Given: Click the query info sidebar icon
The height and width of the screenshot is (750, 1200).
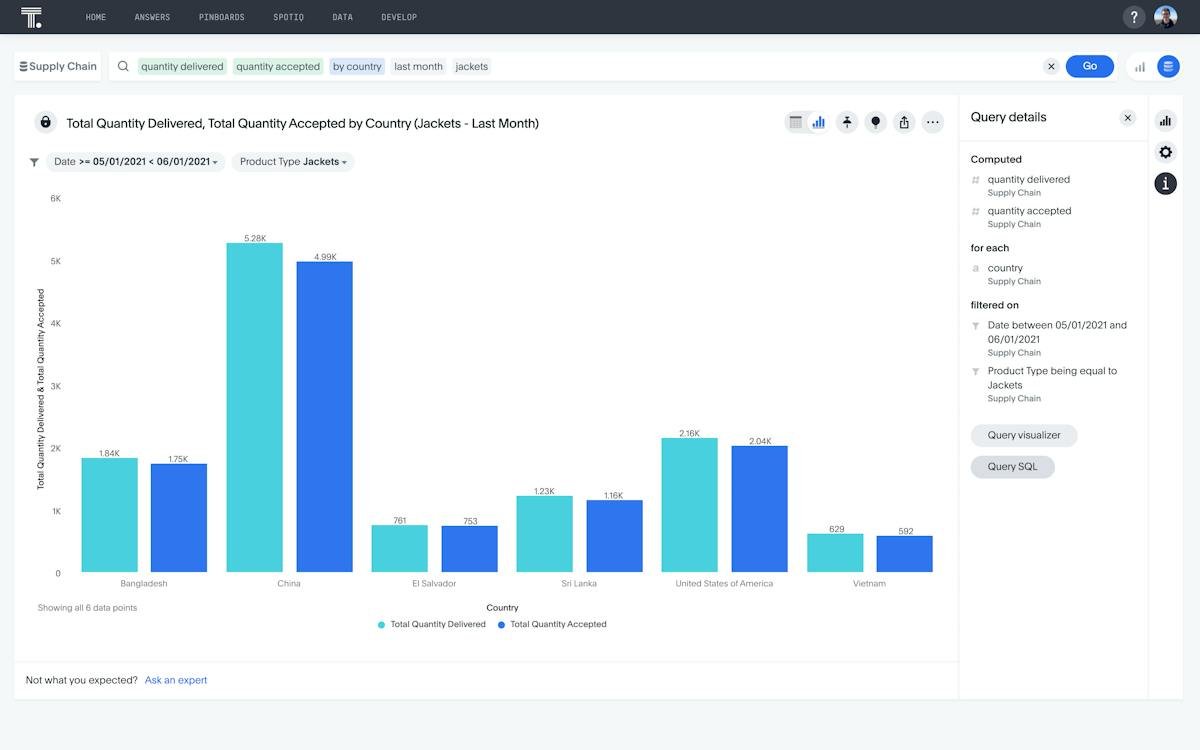Looking at the screenshot, I should tap(1165, 183).
